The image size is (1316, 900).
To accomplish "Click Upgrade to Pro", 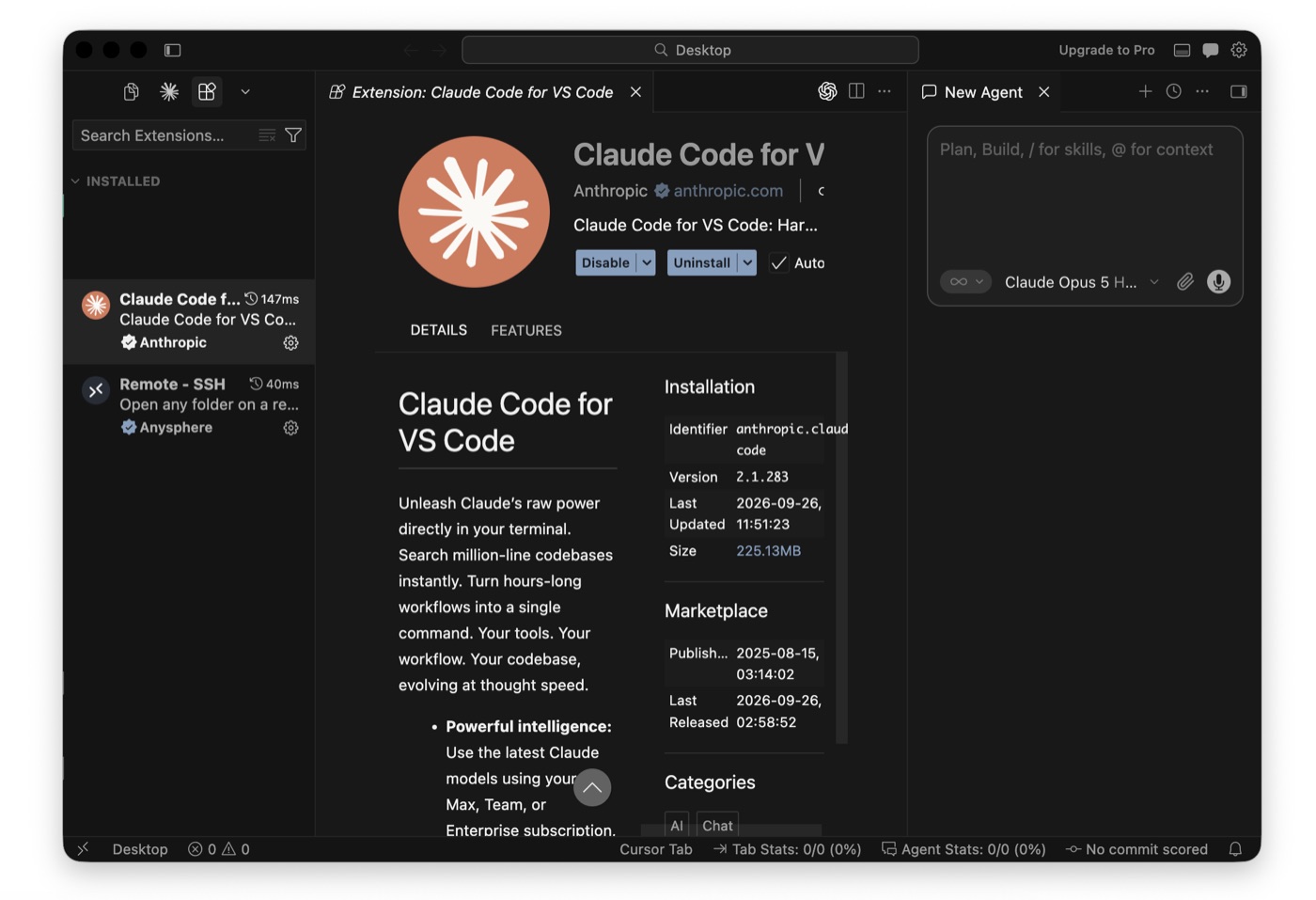I will (x=1106, y=50).
